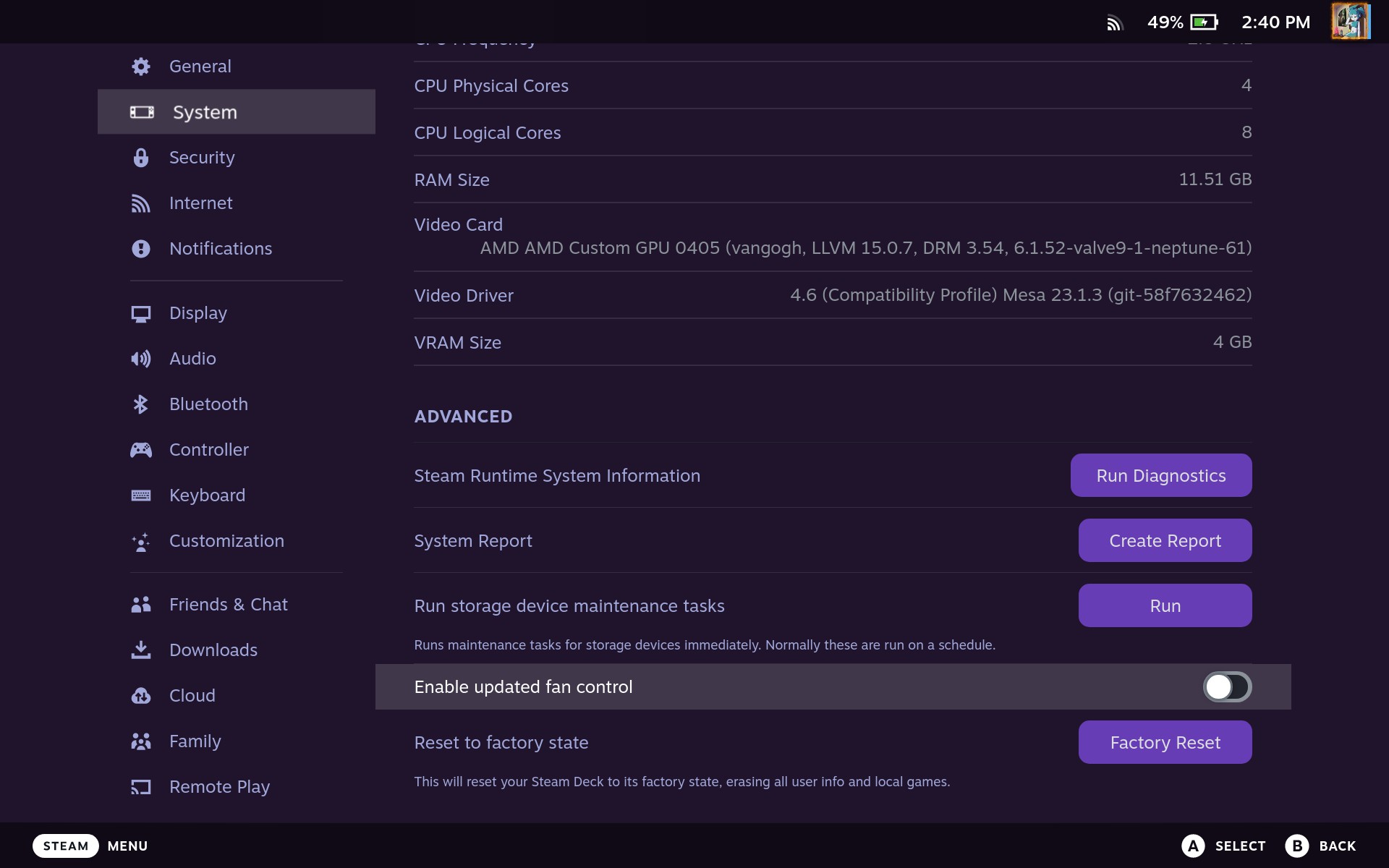Viewport: 1389px width, 868px height.
Task: Click the Family group icon
Action: pos(141,741)
